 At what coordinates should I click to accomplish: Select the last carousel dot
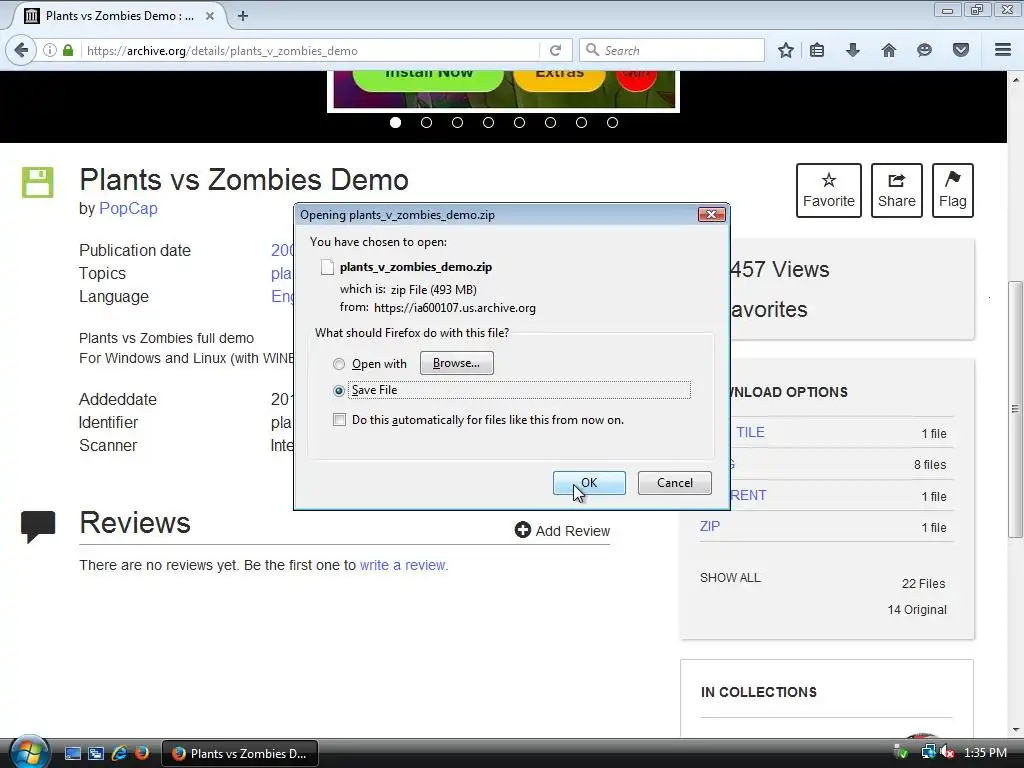[613, 122]
